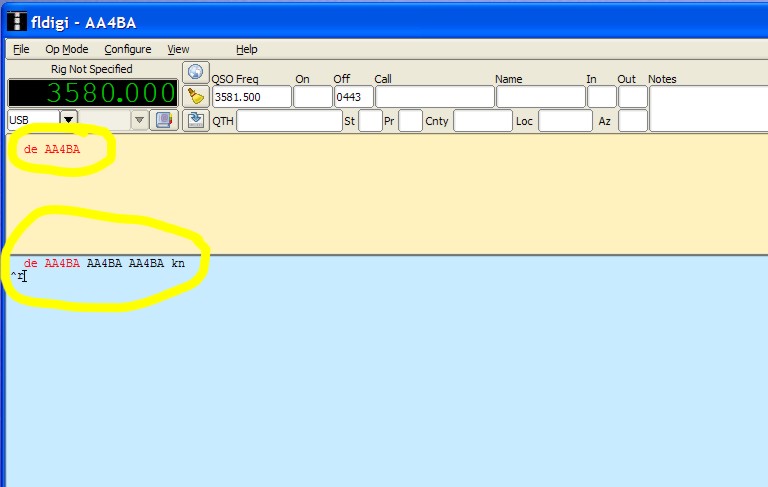Focus the Name input field
Viewport: 768px width, 487px height.
541,97
